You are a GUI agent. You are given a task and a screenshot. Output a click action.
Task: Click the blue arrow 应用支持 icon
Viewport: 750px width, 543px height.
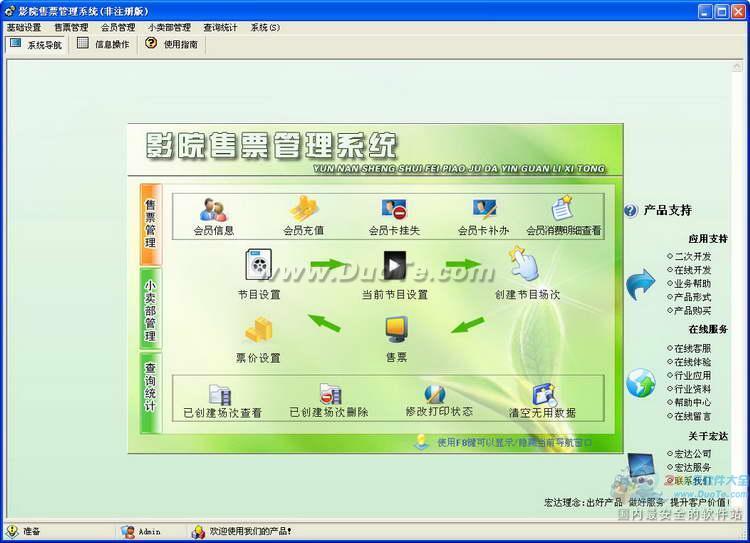tap(640, 285)
